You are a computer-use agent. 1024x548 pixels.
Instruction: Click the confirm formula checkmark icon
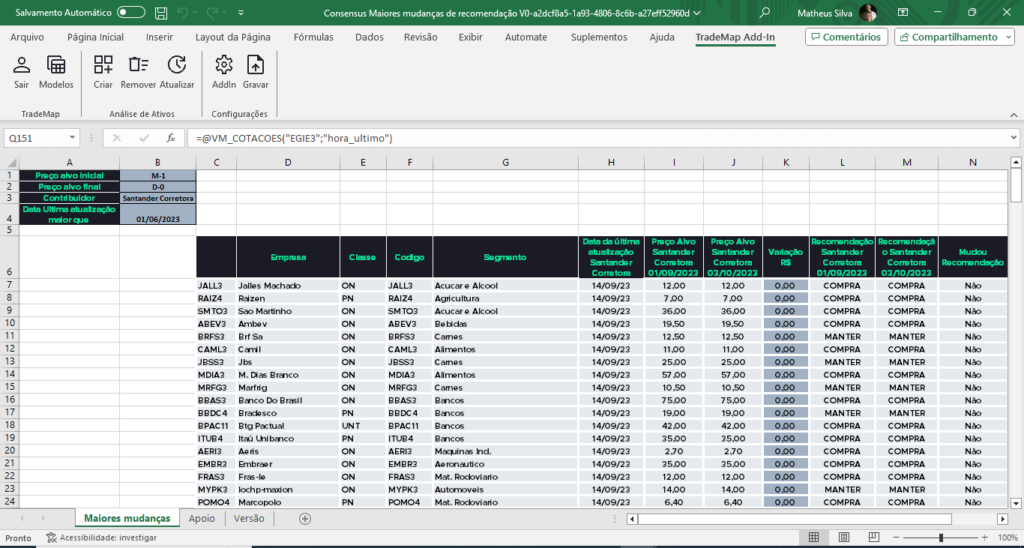(x=144, y=138)
